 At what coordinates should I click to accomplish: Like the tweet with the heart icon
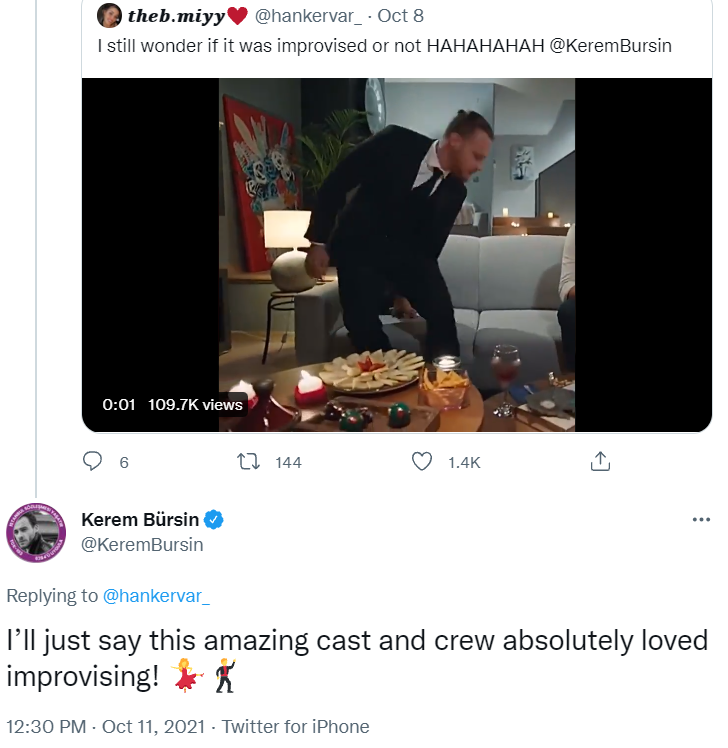[423, 461]
